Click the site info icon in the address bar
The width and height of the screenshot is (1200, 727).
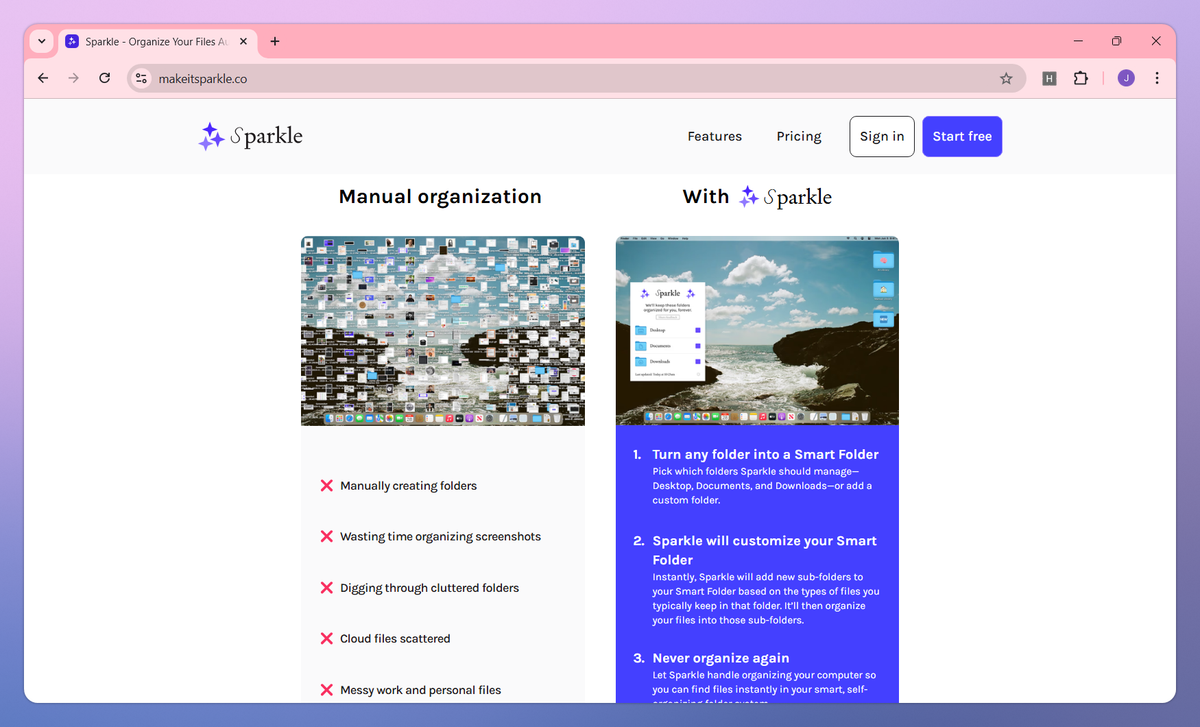coord(141,78)
